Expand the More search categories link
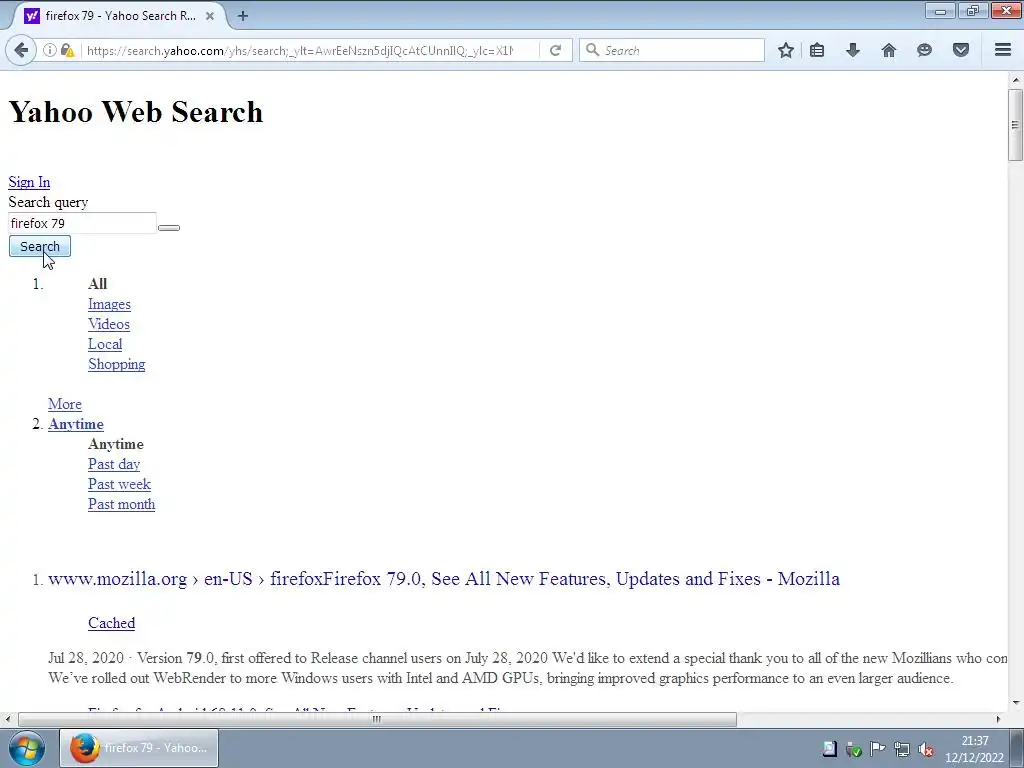This screenshot has height=768, width=1024. (65, 404)
